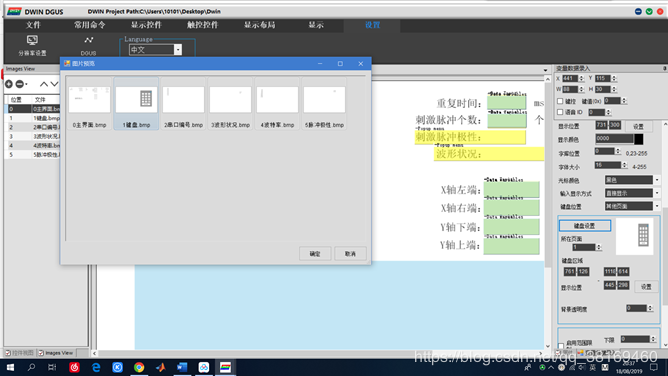Adjust the Y coordinate stepper

pyautogui.click(x=613, y=78)
